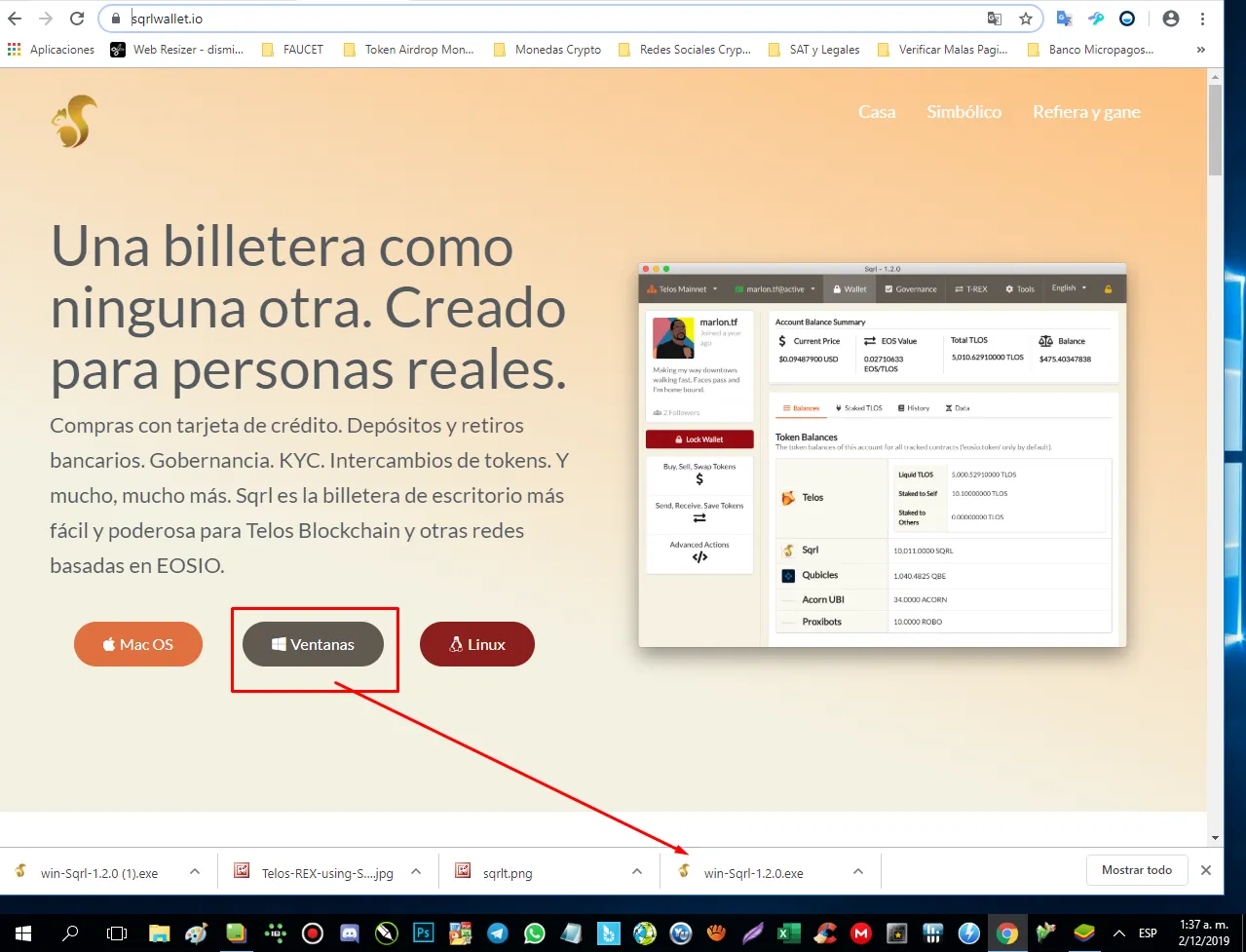Close the downloads bar
Screen dimensions: 1246x952
tap(1206, 870)
